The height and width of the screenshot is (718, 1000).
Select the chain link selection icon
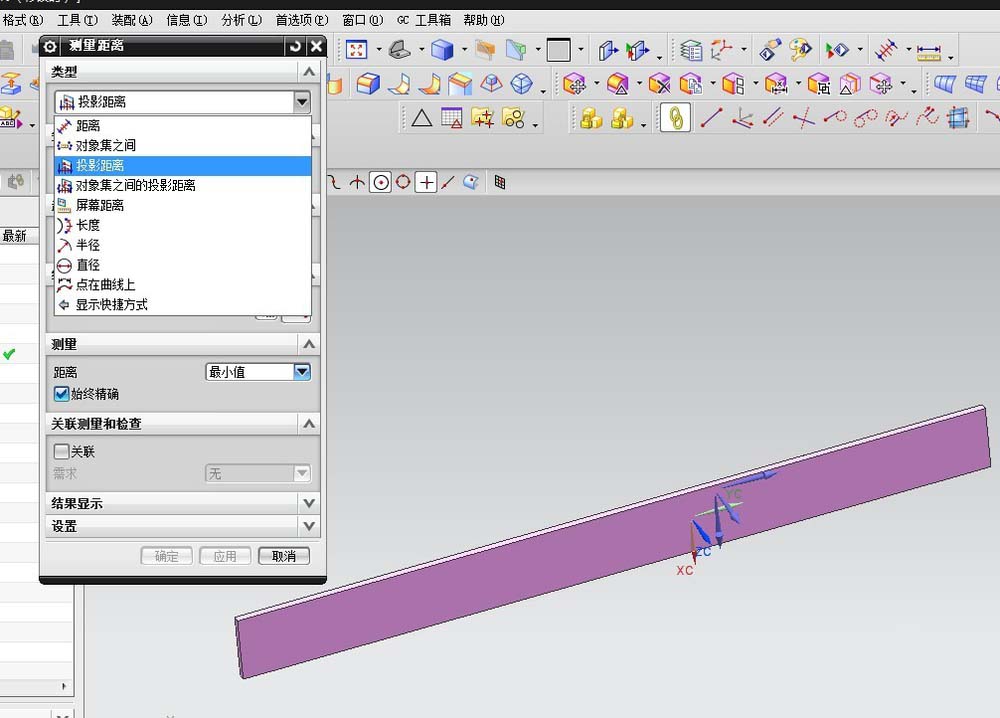[x=675, y=118]
